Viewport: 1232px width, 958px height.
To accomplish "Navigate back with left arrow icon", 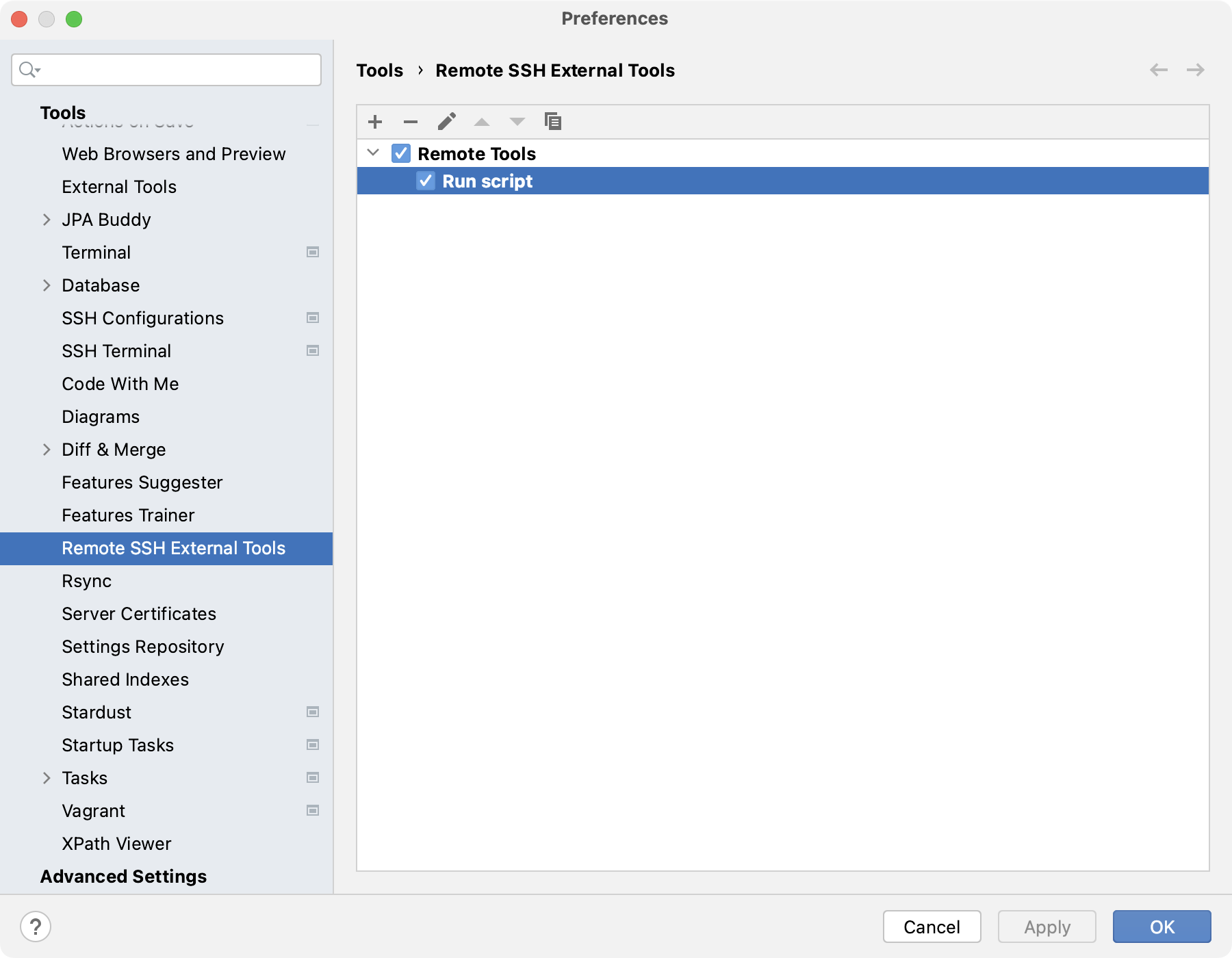I will [1159, 70].
